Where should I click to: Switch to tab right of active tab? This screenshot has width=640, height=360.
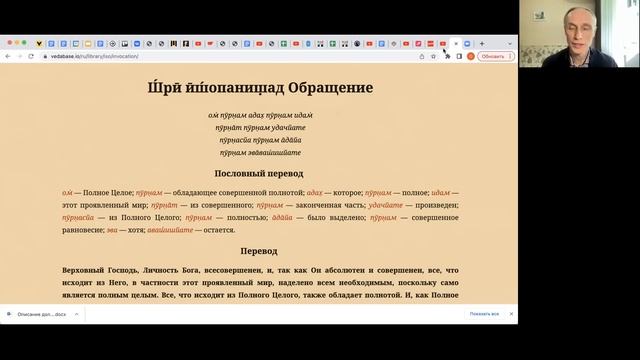tap(467, 44)
